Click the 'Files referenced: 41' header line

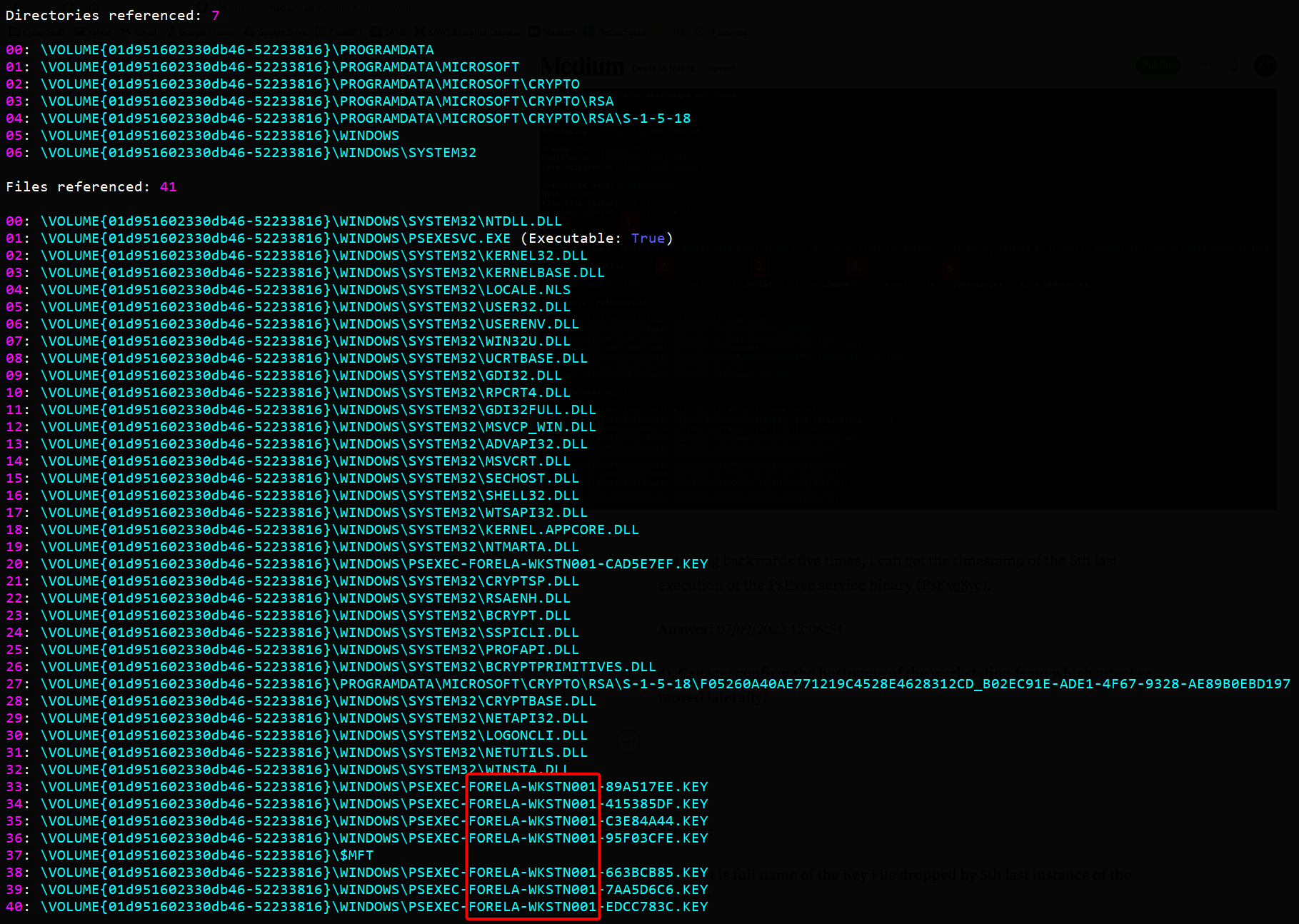(91, 187)
